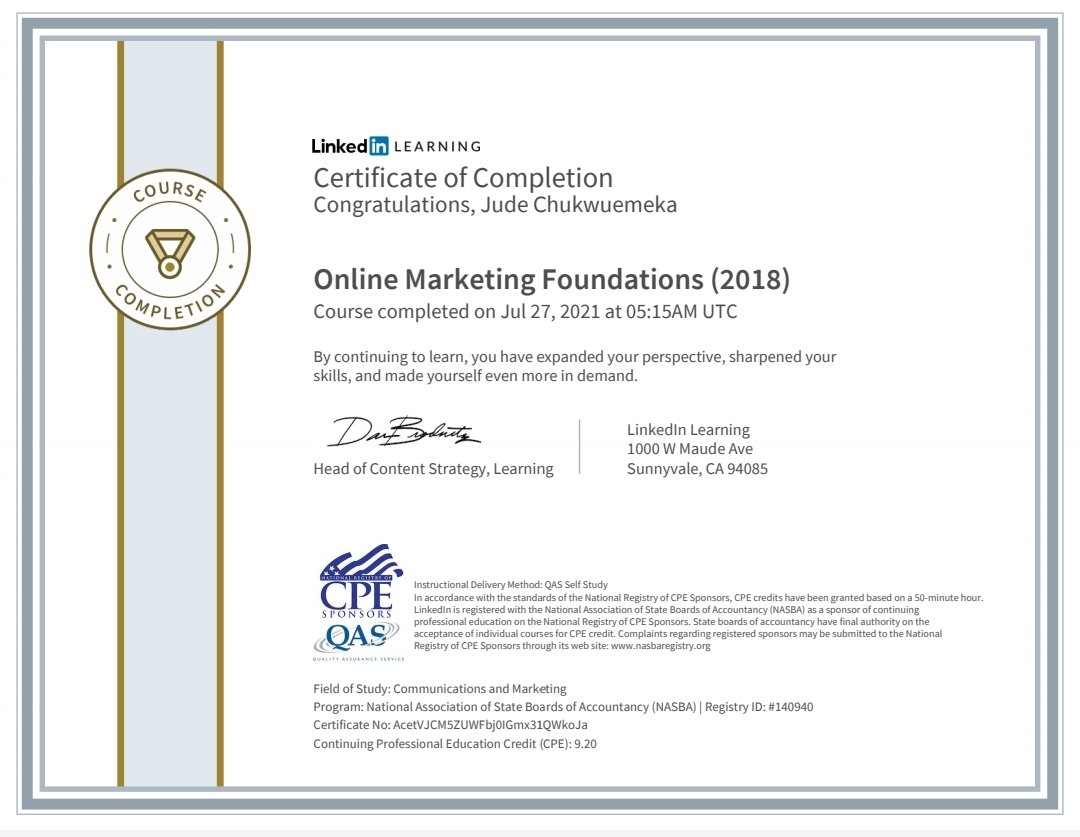Screen dimensions: 1080x837
Task: Select certificate number 'AcetVJCM5ZUWFbj0IGmx31QWkoJa'
Action: pyautogui.click(x=490, y=725)
